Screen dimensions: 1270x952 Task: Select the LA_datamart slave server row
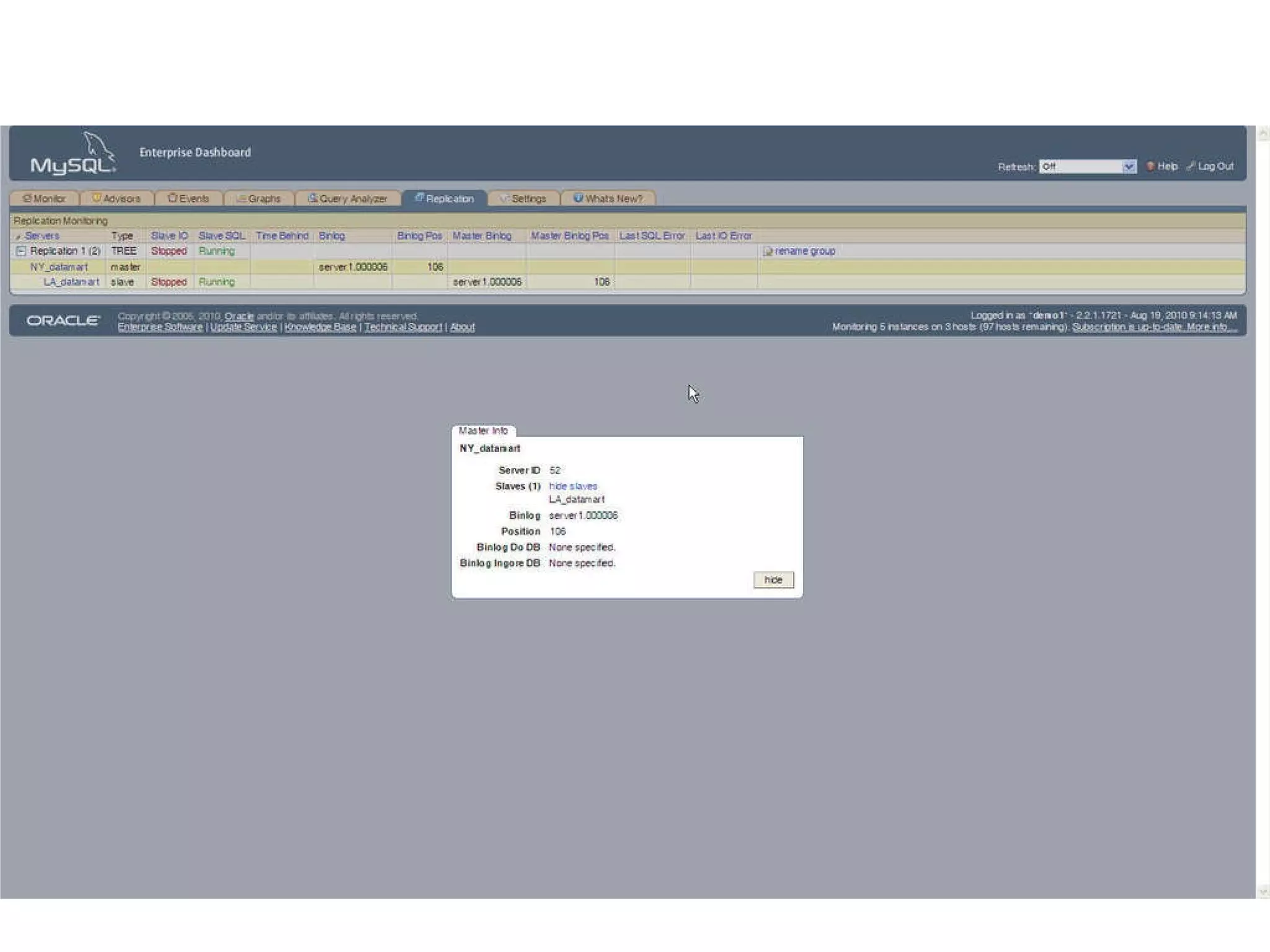(71, 282)
